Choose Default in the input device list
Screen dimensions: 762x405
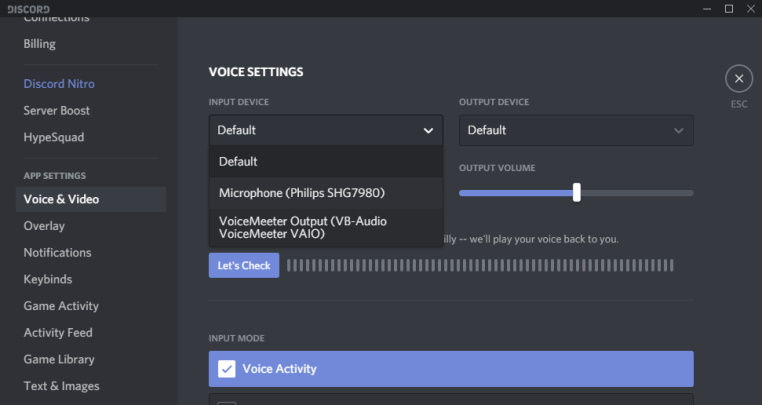[326, 161]
